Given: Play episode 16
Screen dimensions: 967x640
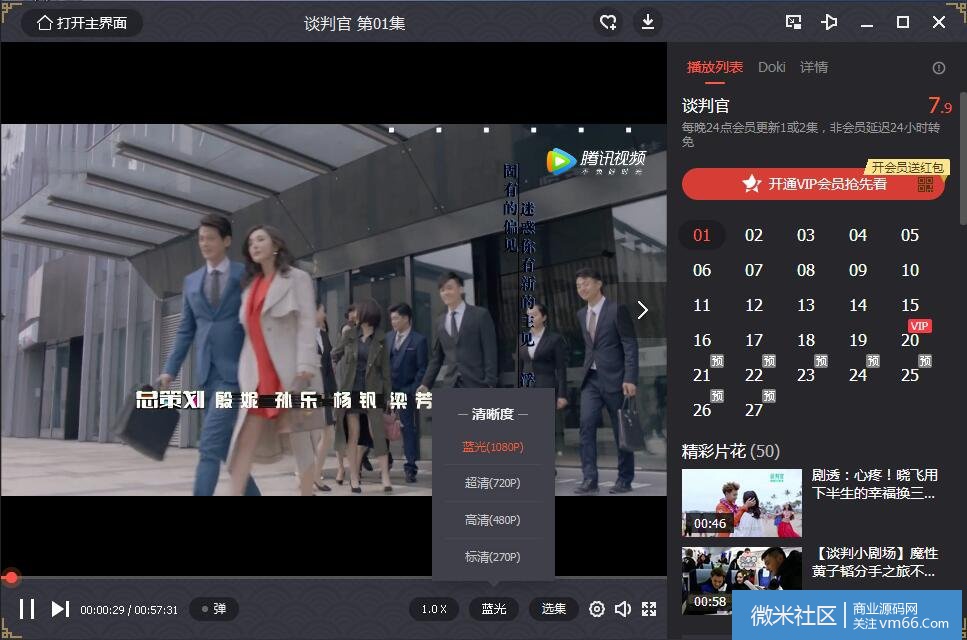Looking at the screenshot, I should click(702, 340).
